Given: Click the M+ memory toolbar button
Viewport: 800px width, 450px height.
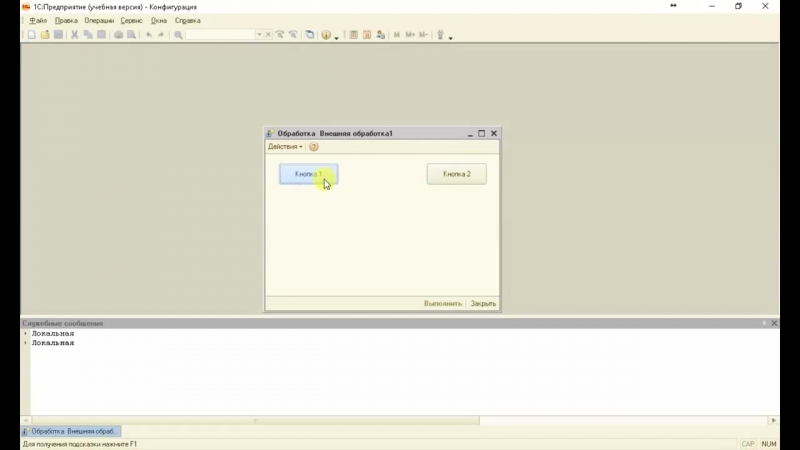Looking at the screenshot, I should coord(410,35).
